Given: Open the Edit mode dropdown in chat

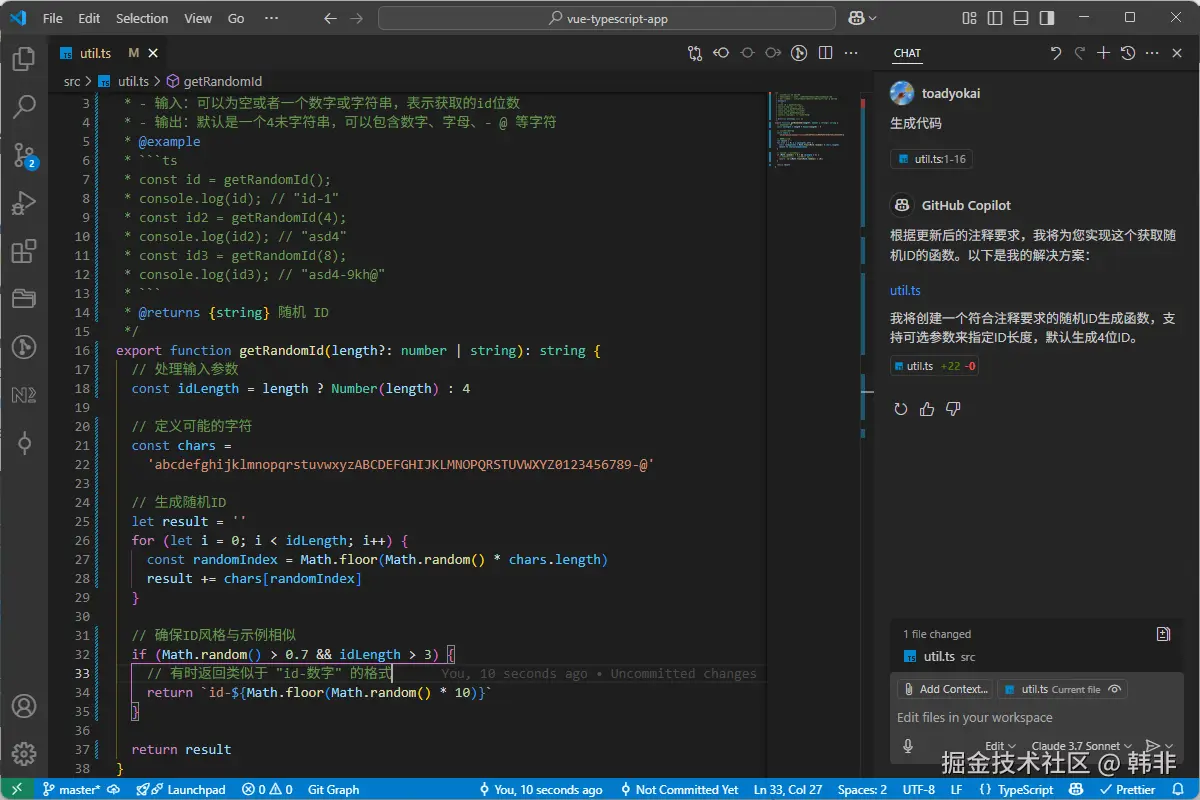Looking at the screenshot, I should (x=1000, y=746).
